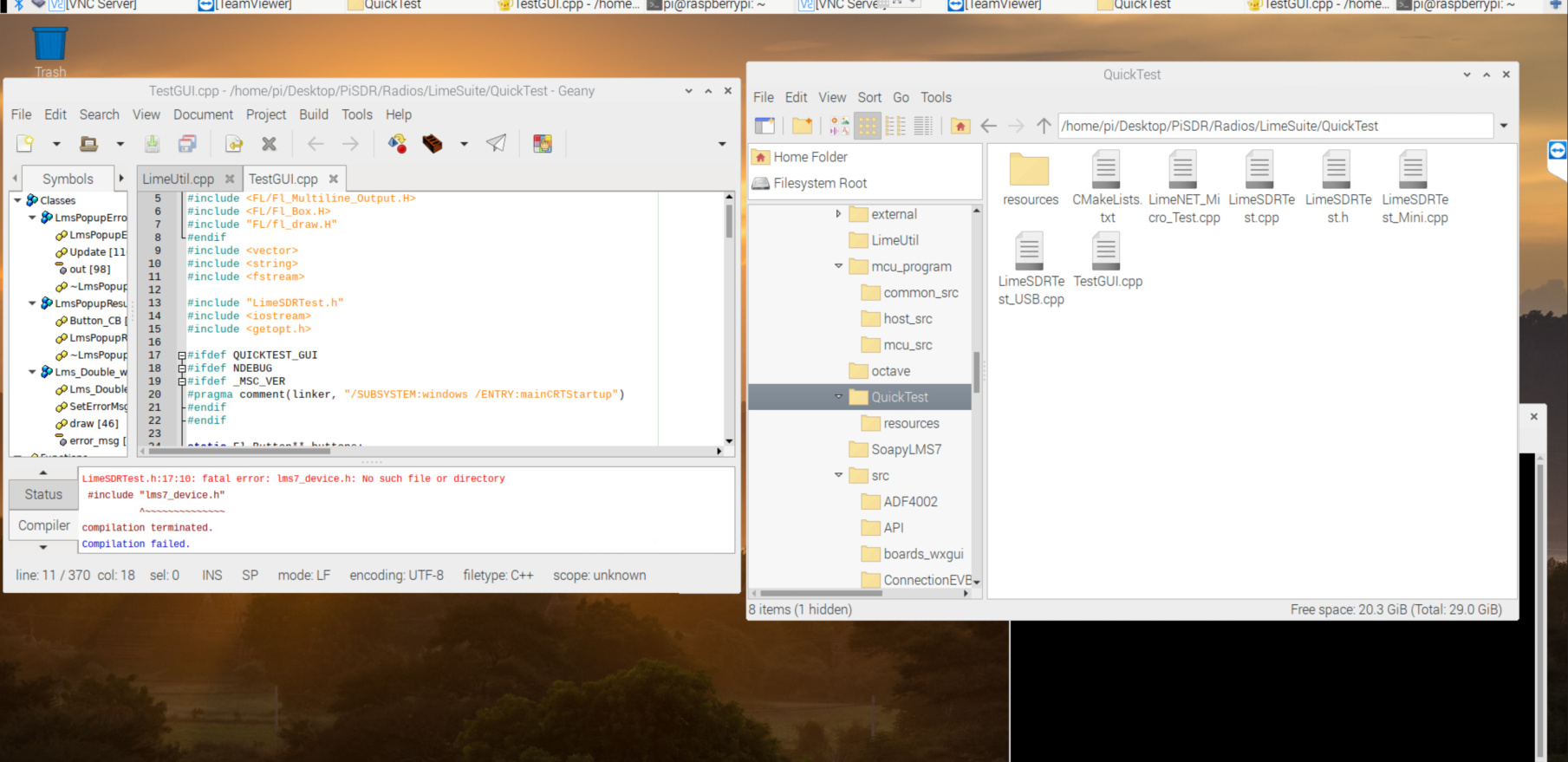
Task: Select octave folder in directory tree
Action: pyautogui.click(x=890, y=371)
